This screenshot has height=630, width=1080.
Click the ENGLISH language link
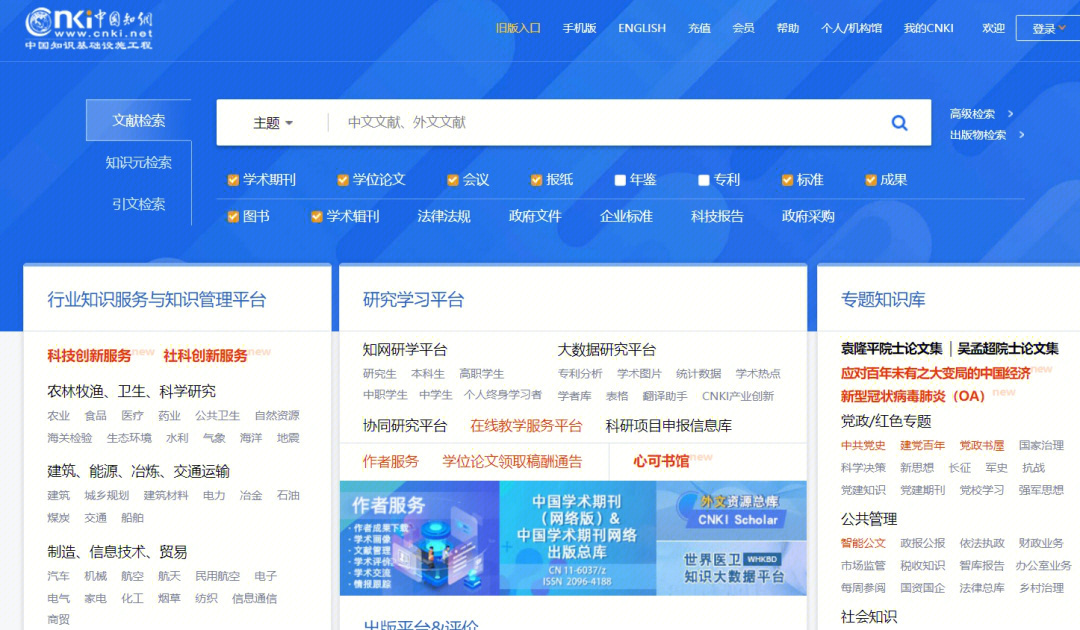pos(641,28)
